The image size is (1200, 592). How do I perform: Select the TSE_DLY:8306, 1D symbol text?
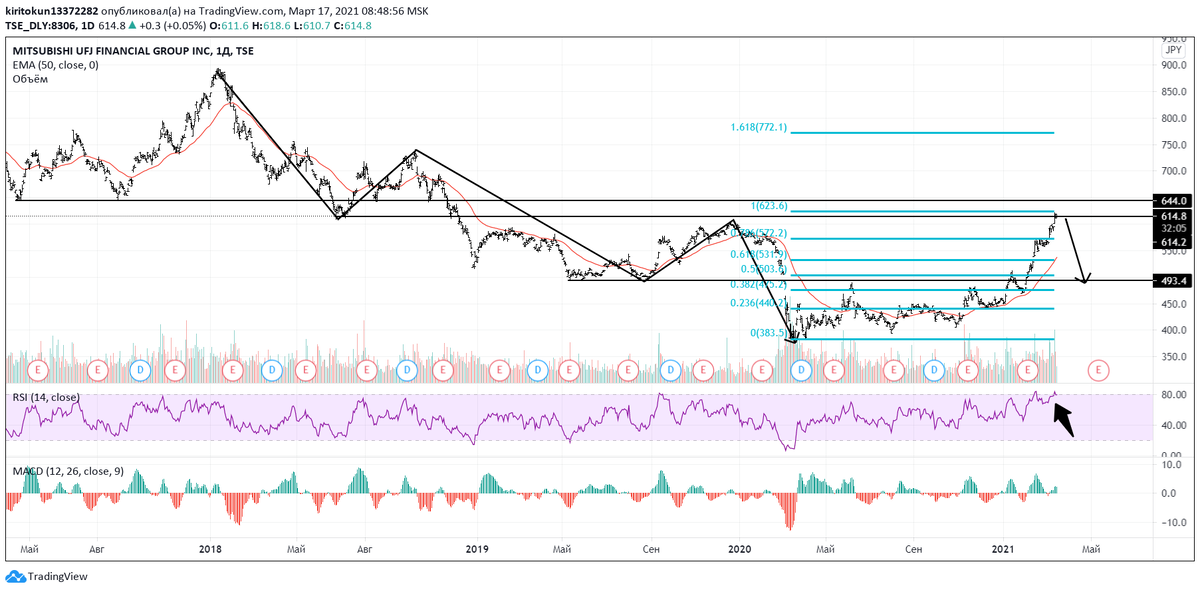49,25
